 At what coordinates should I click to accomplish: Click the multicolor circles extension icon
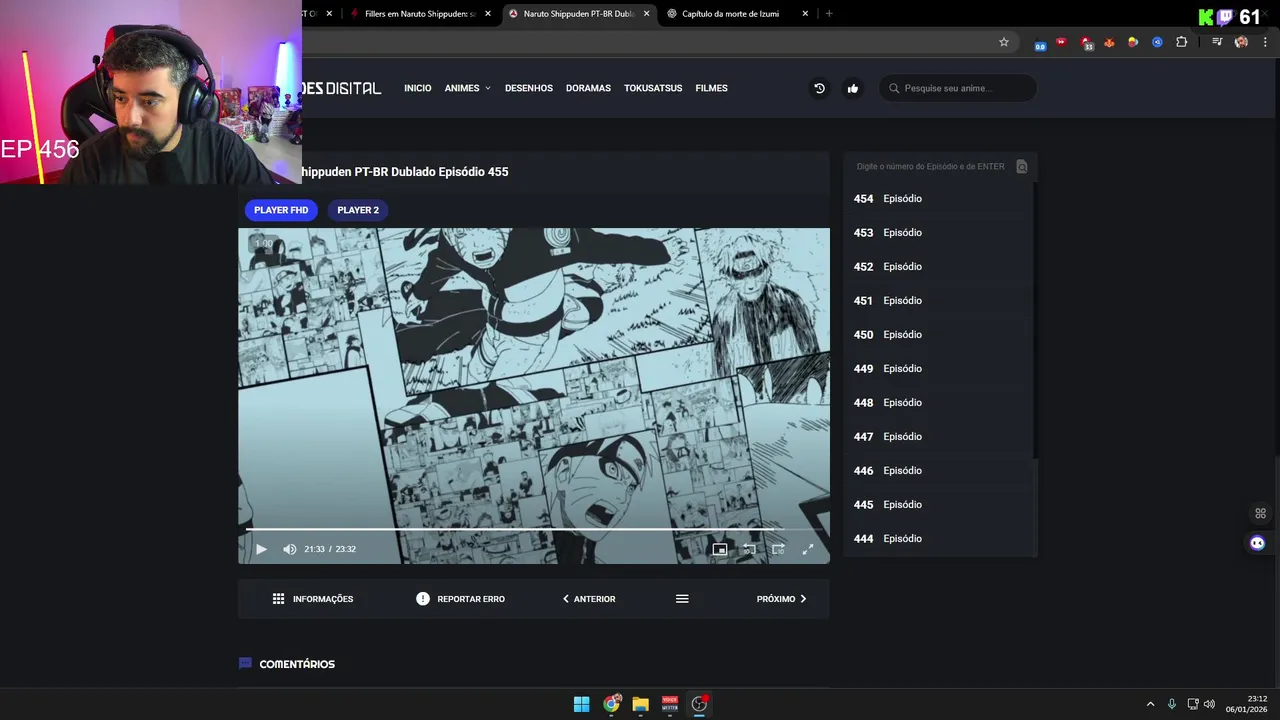click(1133, 42)
